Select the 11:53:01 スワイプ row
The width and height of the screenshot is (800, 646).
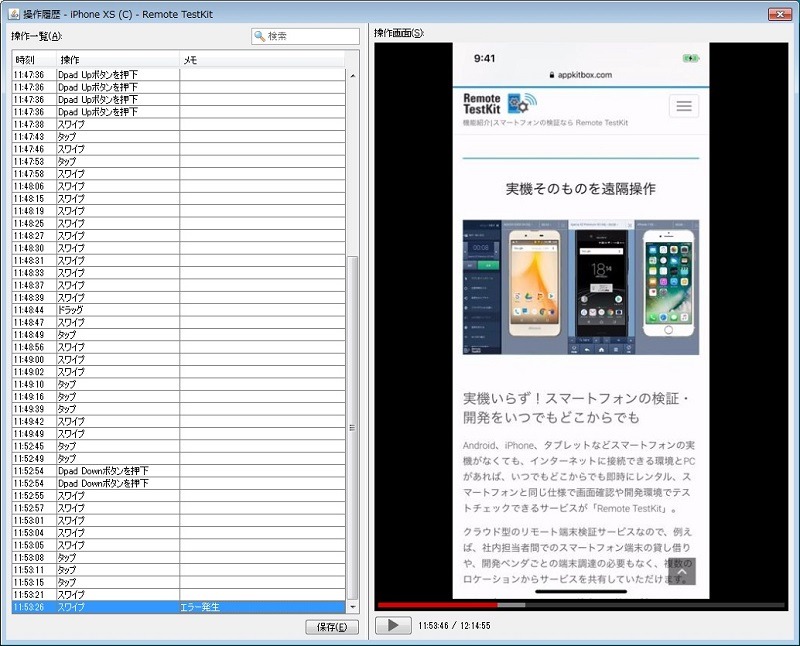(179, 520)
